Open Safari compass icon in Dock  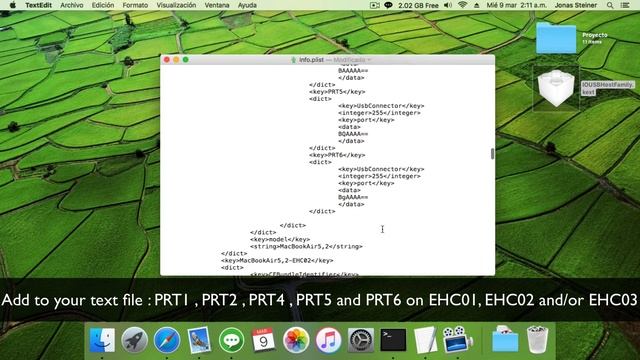tap(167, 340)
